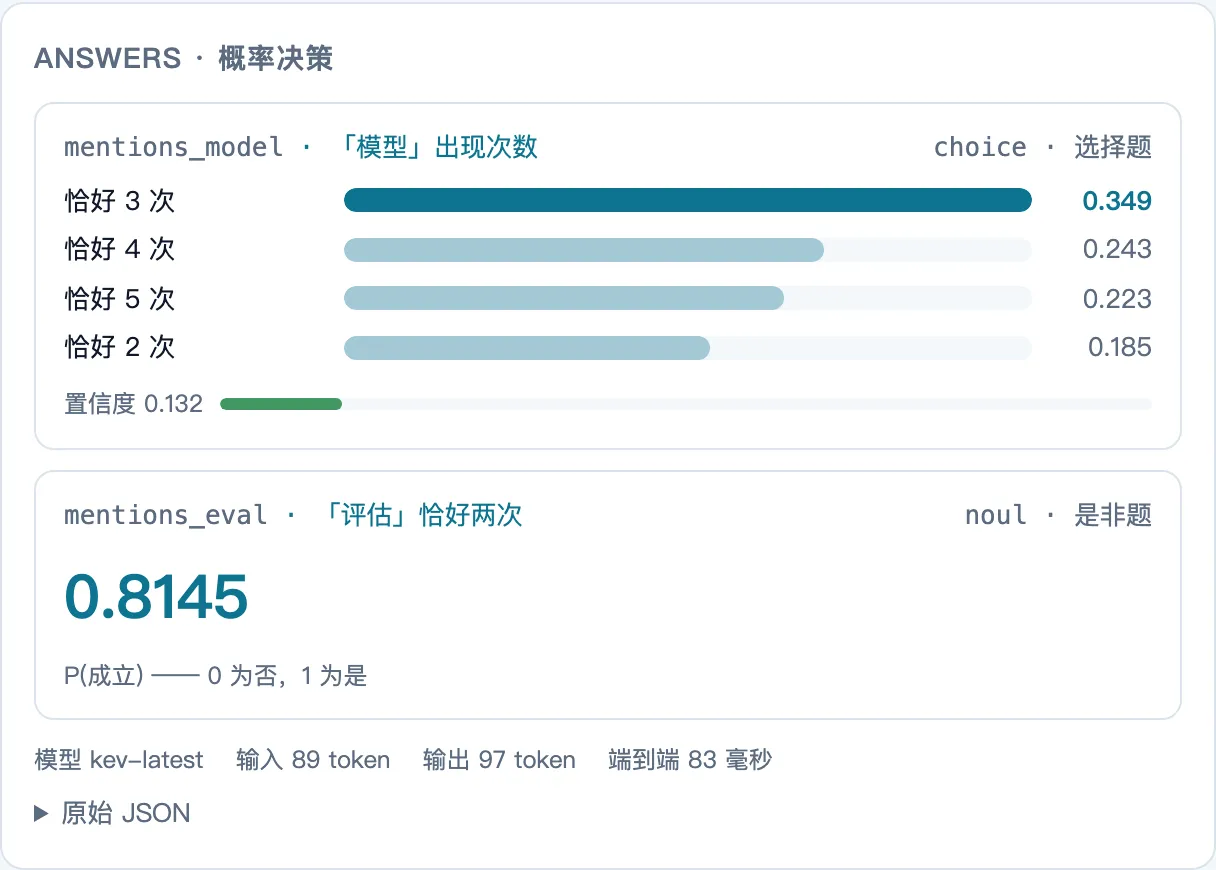Click the 0.243 probability value
The image size is (1216, 870).
[x=1117, y=249]
